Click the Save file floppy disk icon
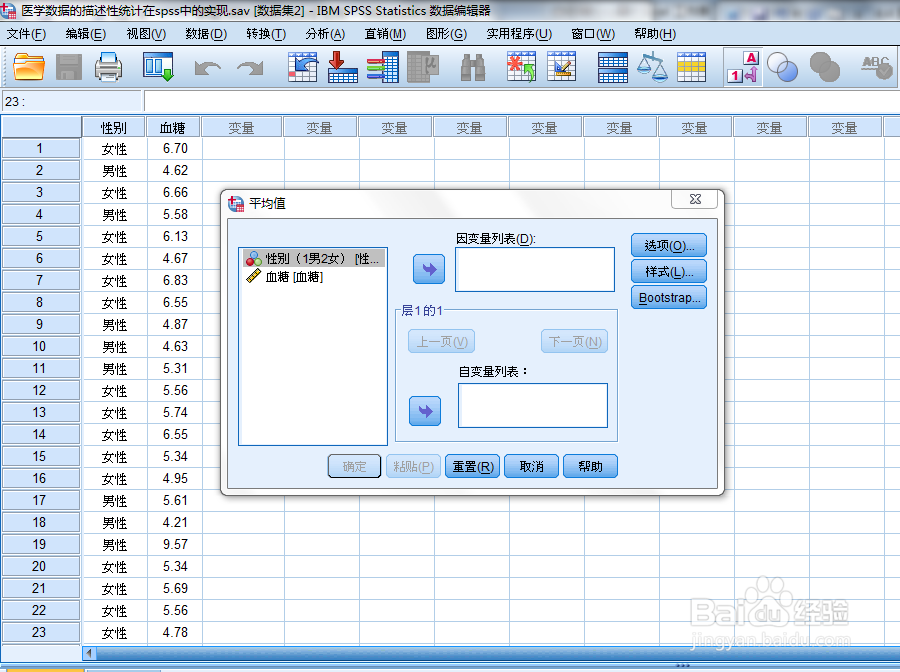The width and height of the screenshot is (900, 672). pyautogui.click(x=69, y=67)
